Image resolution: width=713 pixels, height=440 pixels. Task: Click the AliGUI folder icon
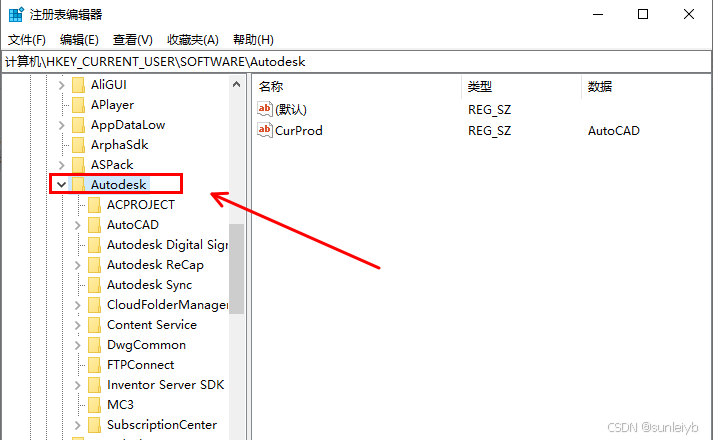79,85
